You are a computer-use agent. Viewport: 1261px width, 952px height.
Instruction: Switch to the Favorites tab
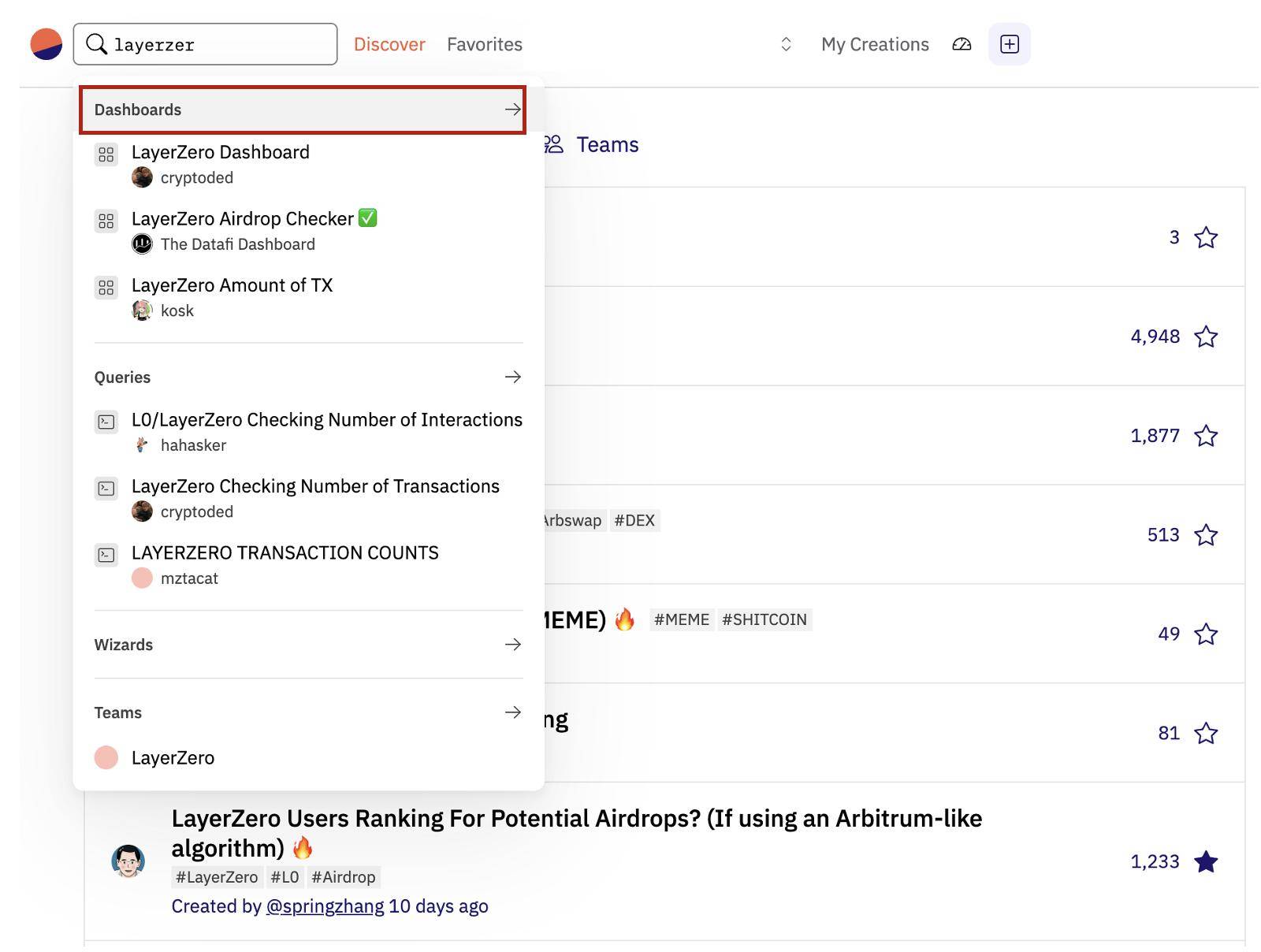pos(485,44)
